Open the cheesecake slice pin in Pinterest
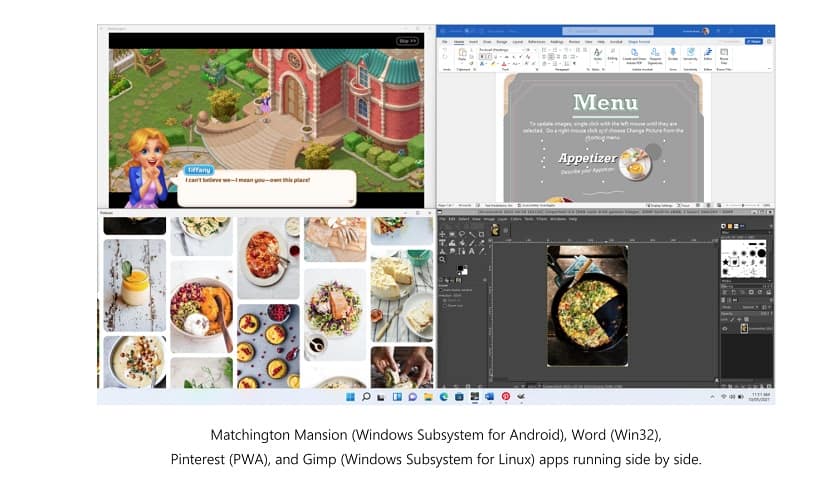840x482 pixels. (x=402, y=296)
